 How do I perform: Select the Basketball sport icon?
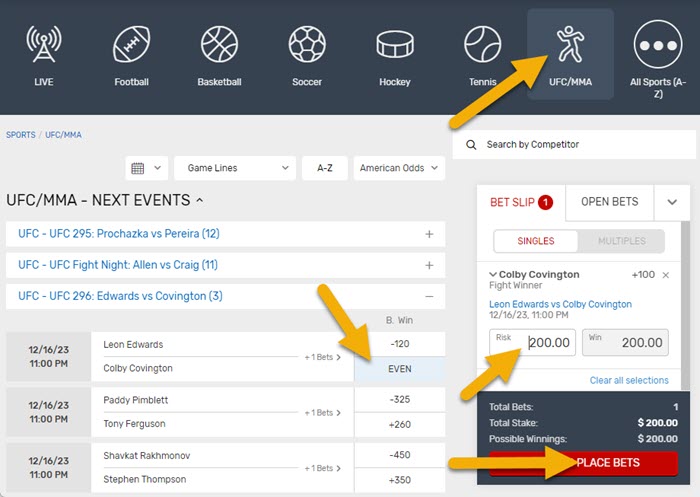[219, 45]
